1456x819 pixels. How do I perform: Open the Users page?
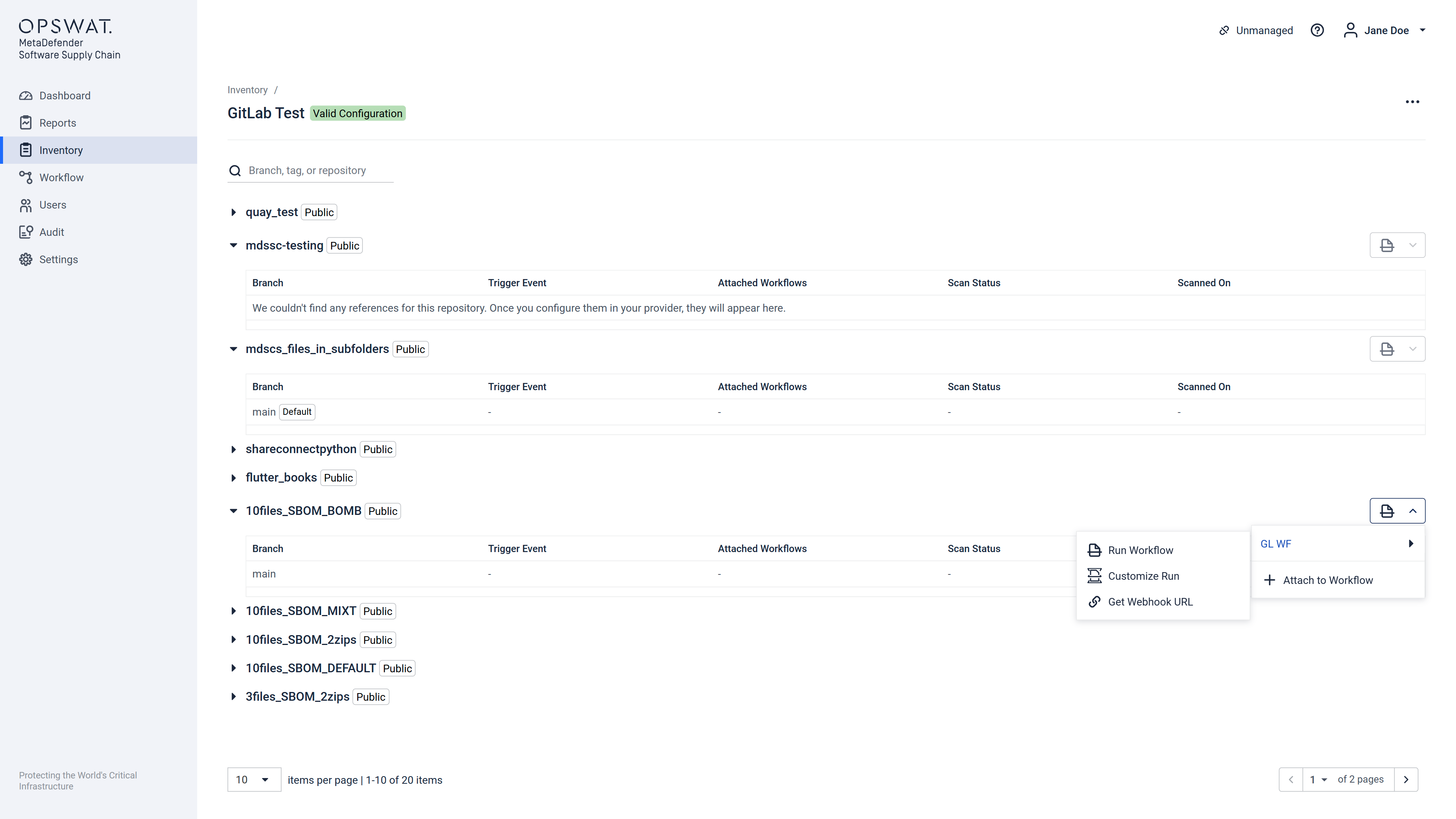(x=53, y=205)
